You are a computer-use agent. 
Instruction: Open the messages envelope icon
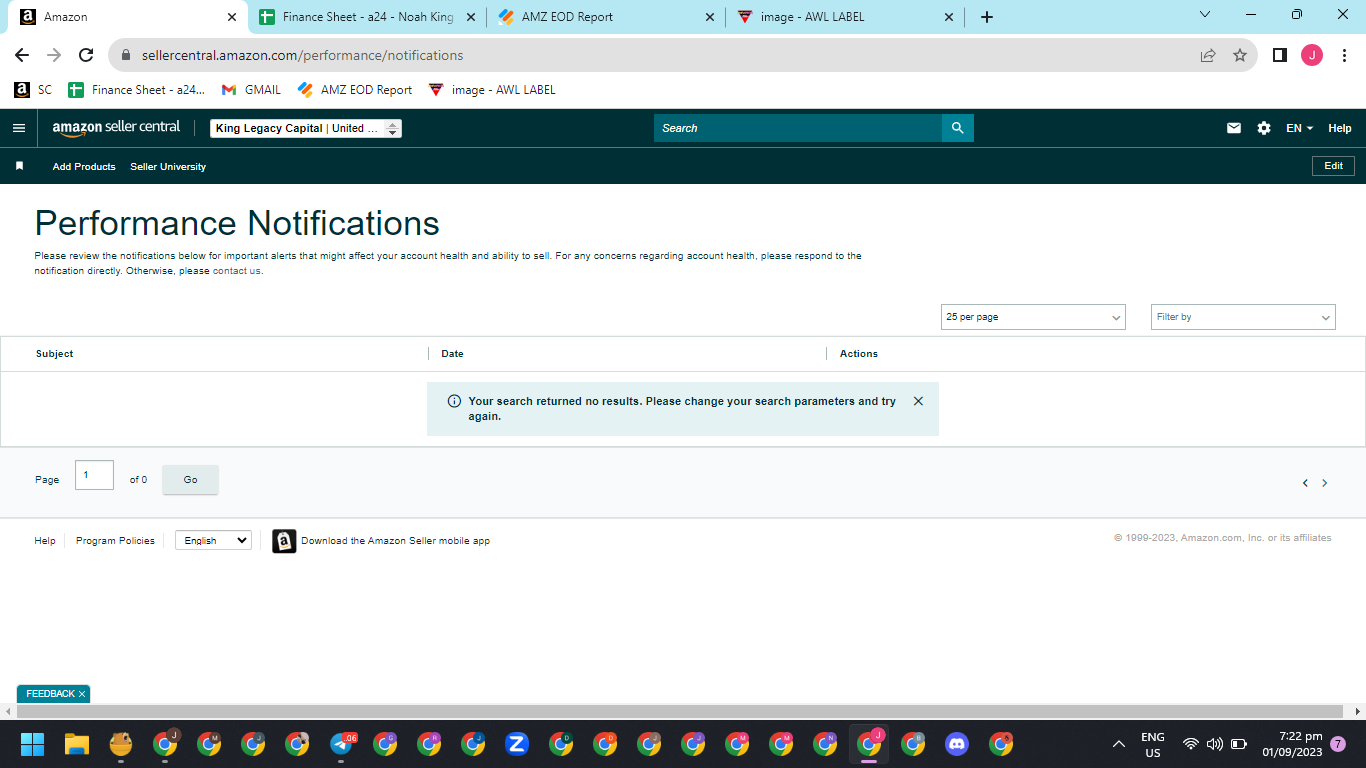pyautogui.click(x=1234, y=128)
